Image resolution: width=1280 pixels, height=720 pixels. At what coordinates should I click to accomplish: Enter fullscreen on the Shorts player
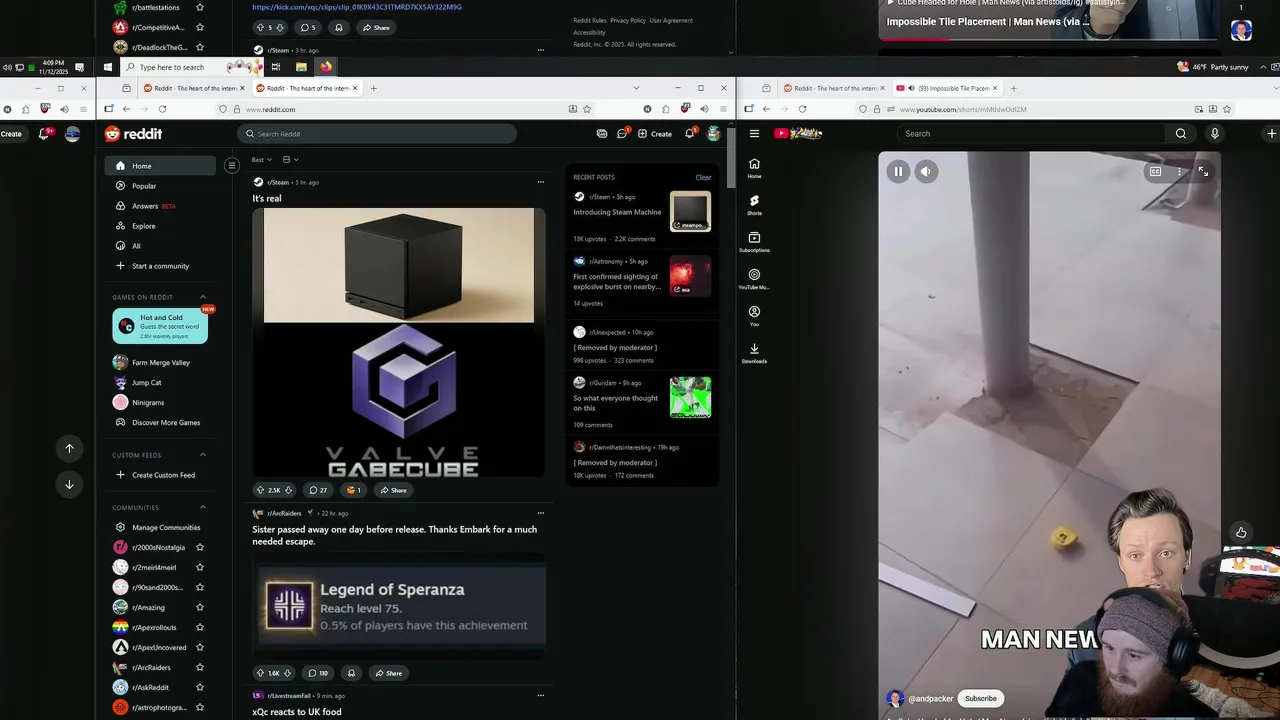pyautogui.click(x=1203, y=172)
